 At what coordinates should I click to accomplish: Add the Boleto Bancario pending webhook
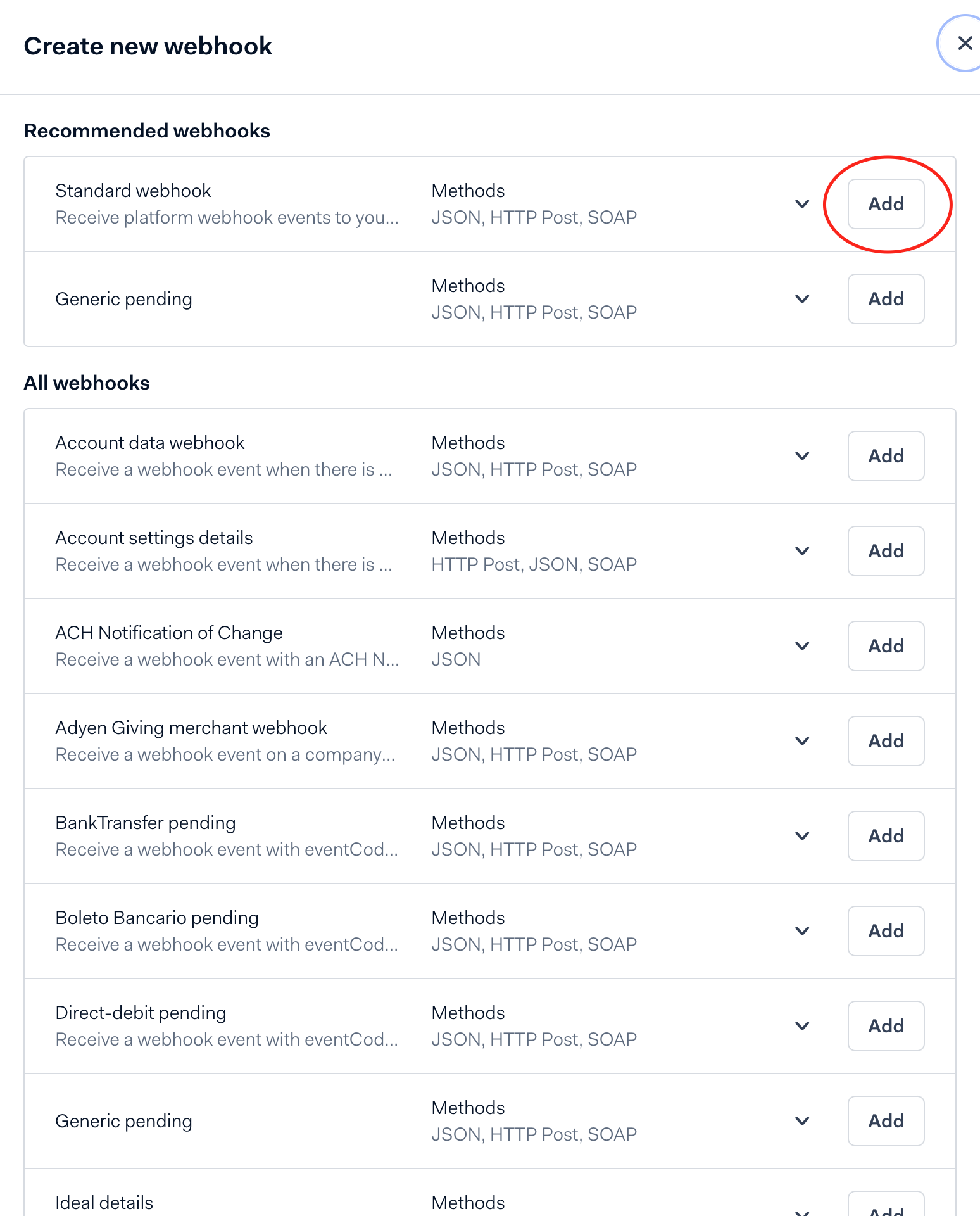(x=886, y=931)
